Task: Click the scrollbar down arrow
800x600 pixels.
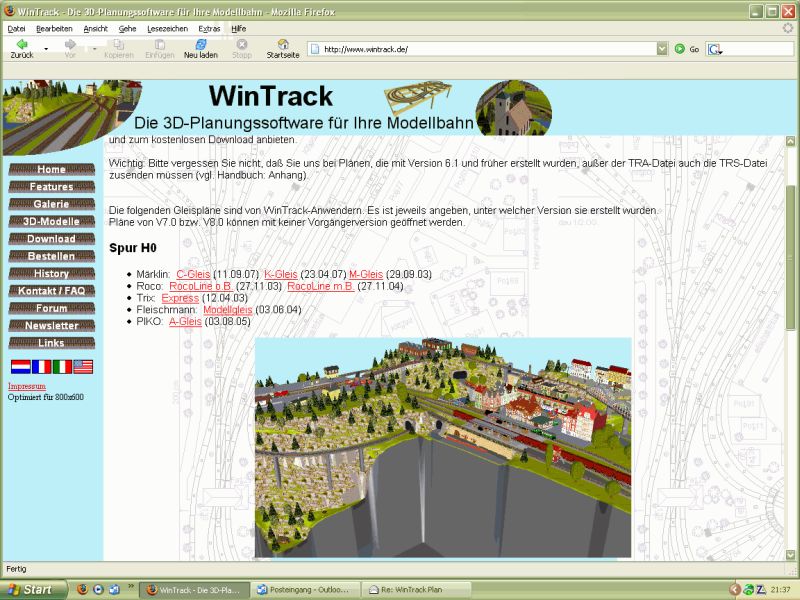Action: (x=790, y=555)
